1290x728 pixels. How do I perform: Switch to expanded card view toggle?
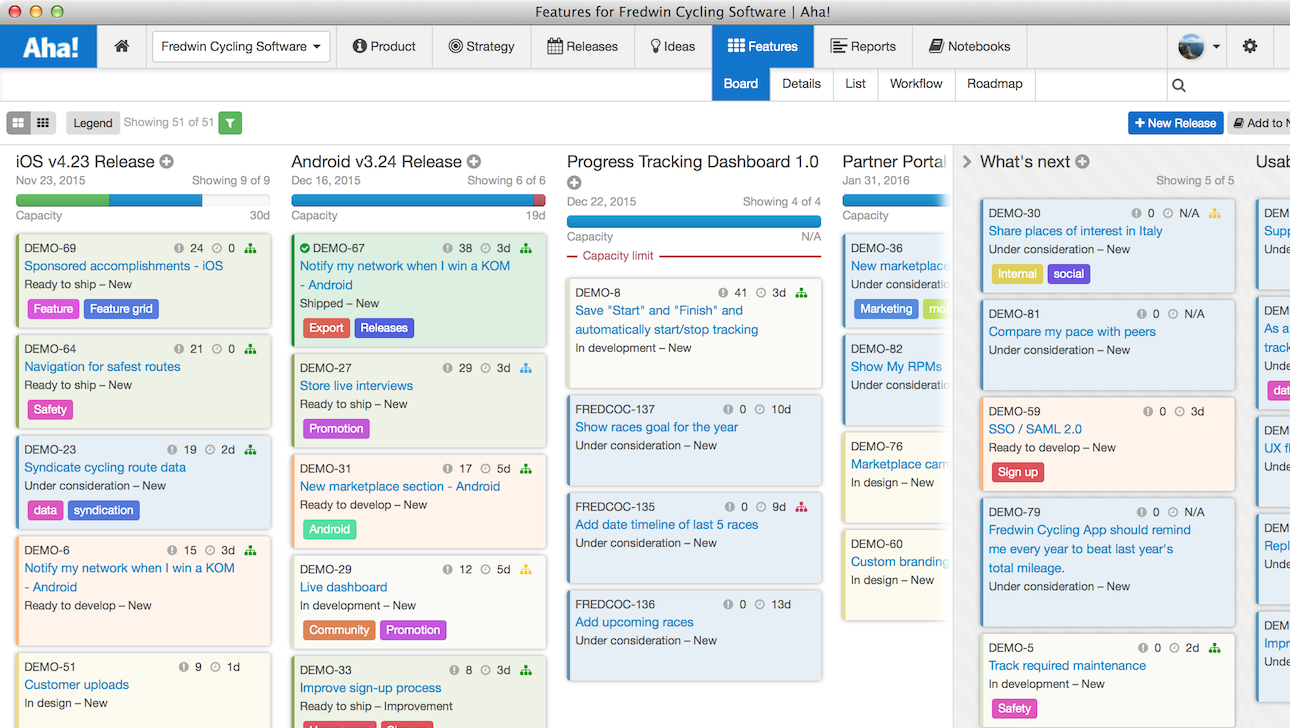[x=18, y=123]
